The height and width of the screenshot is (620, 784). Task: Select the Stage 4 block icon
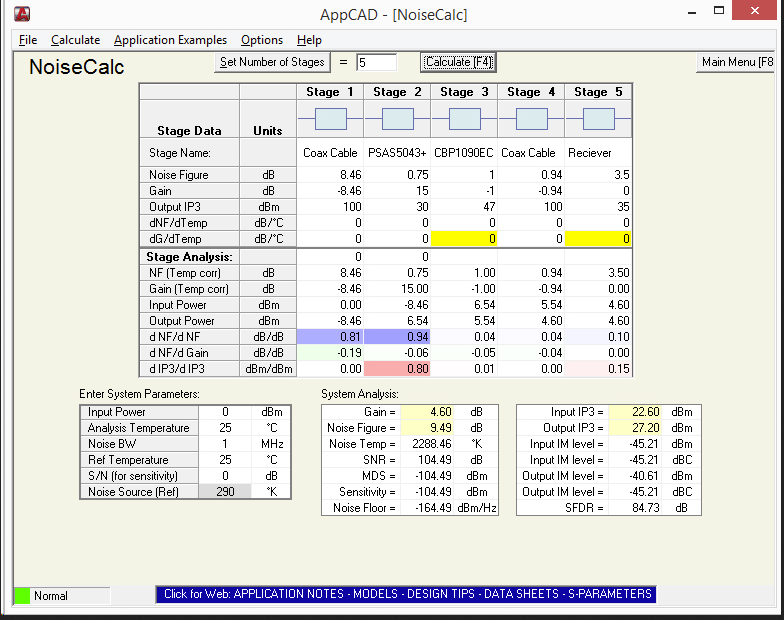tap(531, 119)
